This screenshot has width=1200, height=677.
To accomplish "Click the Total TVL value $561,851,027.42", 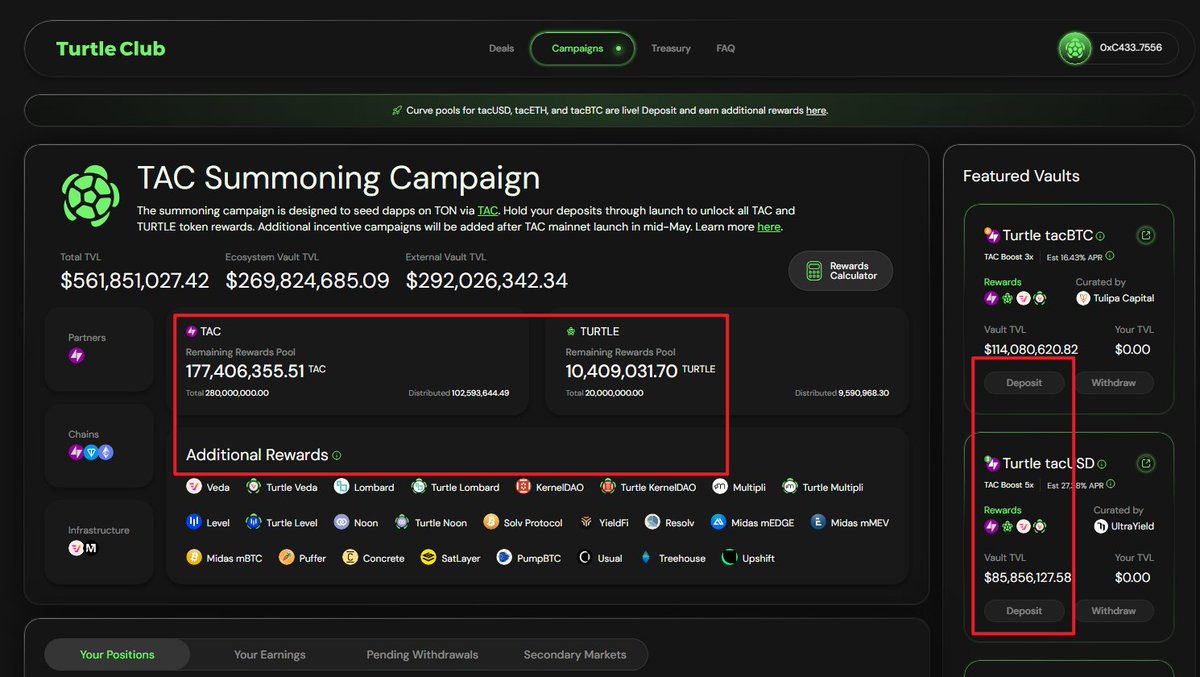I will click(x=135, y=281).
